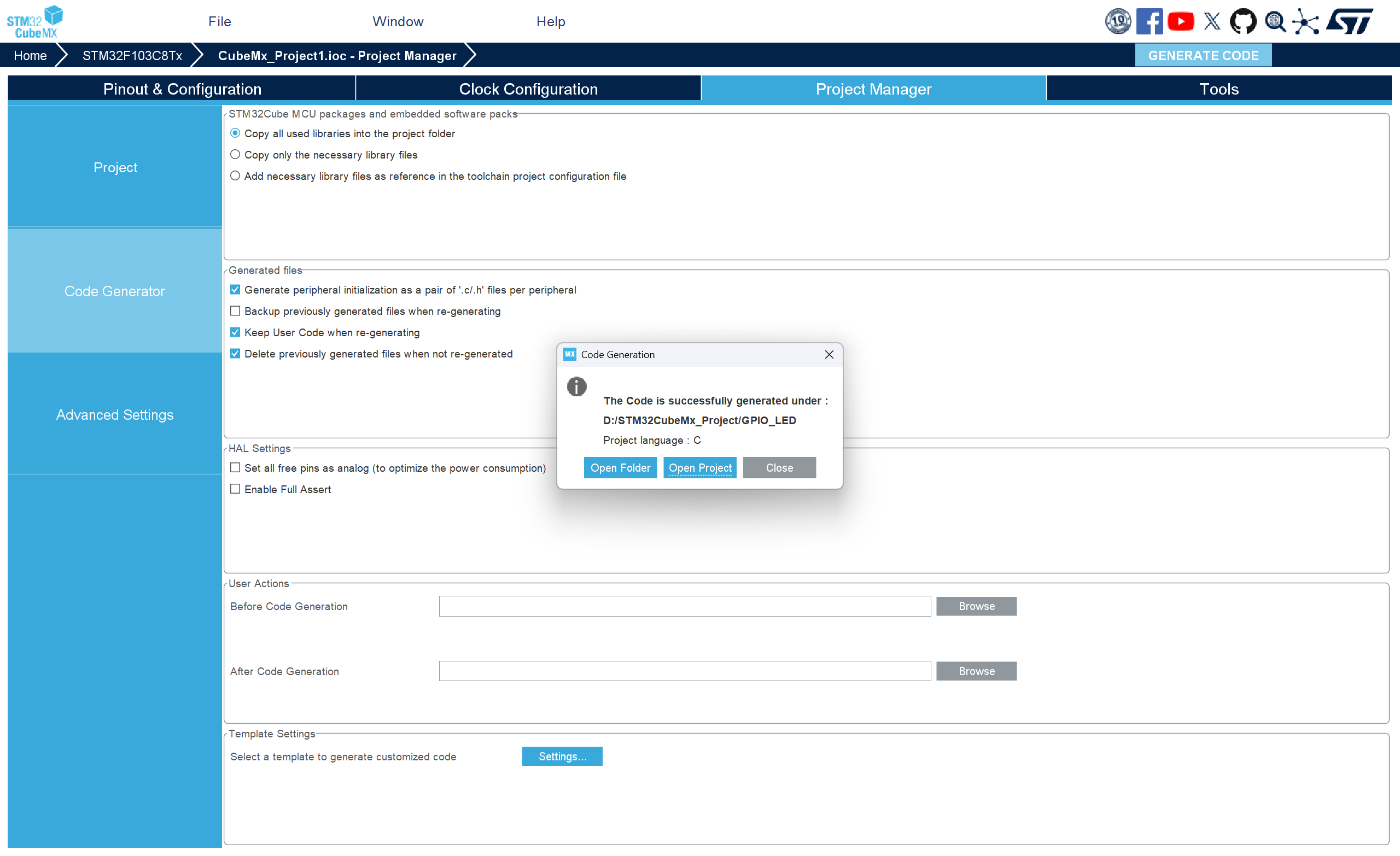This screenshot has height=856, width=1400.
Task: Open template Settings... button
Action: click(562, 756)
